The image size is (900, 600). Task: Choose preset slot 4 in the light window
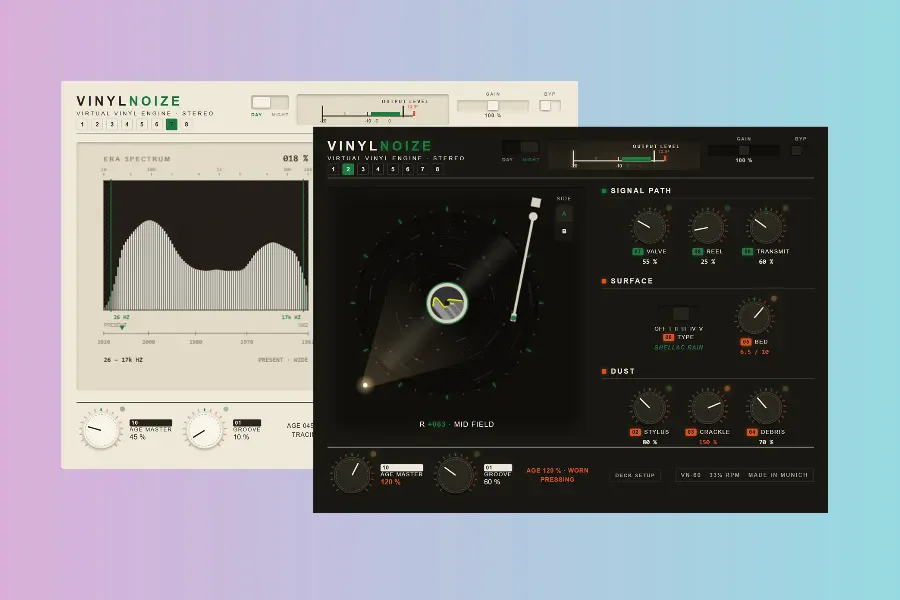[x=127, y=124]
